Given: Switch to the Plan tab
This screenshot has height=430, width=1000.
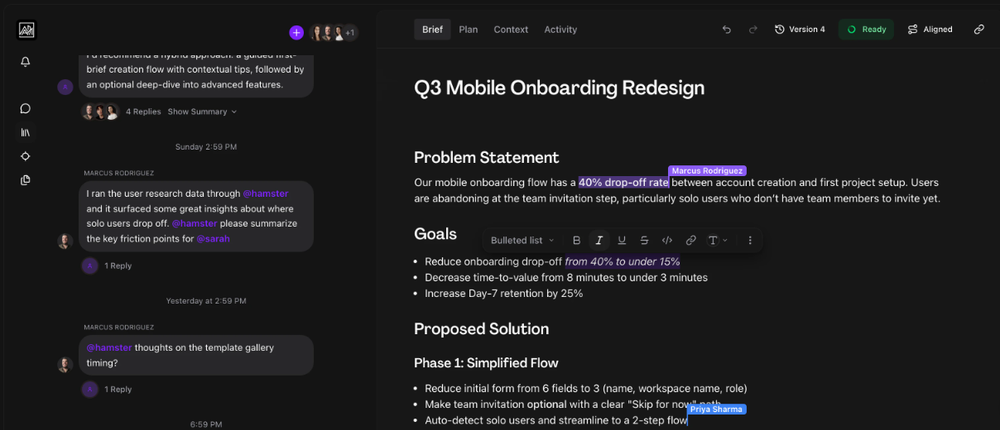Looking at the screenshot, I should click(468, 30).
